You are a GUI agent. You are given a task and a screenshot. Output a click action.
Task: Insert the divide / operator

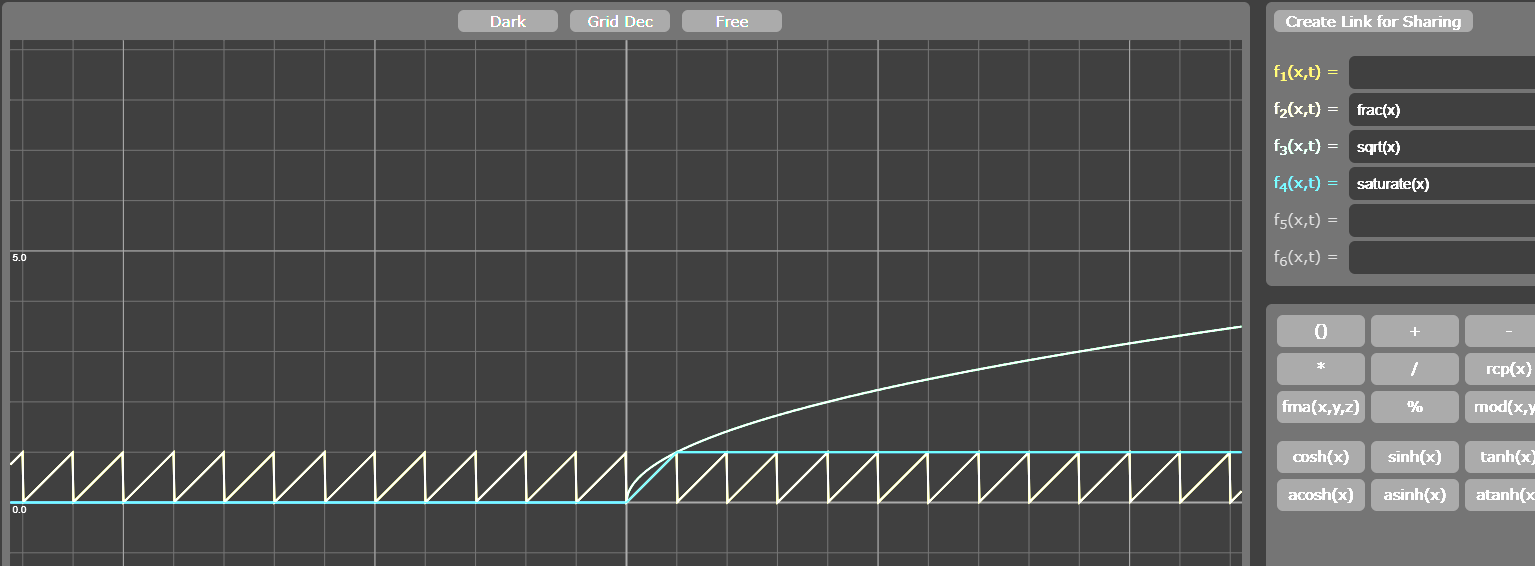pos(1414,368)
